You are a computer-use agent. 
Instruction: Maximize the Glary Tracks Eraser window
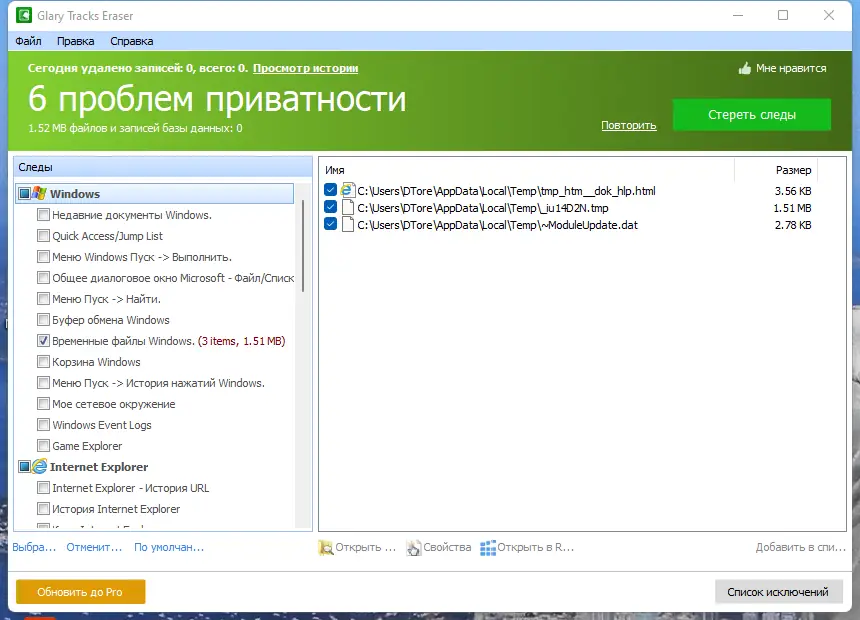pyautogui.click(x=783, y=15)
